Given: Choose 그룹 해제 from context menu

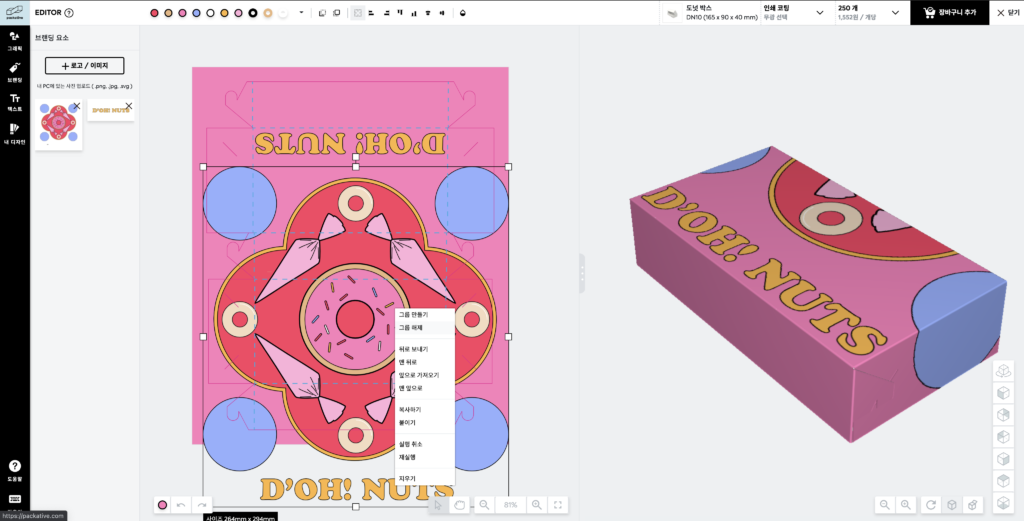Looking at the screenshot, I should (x=424, y=328).
